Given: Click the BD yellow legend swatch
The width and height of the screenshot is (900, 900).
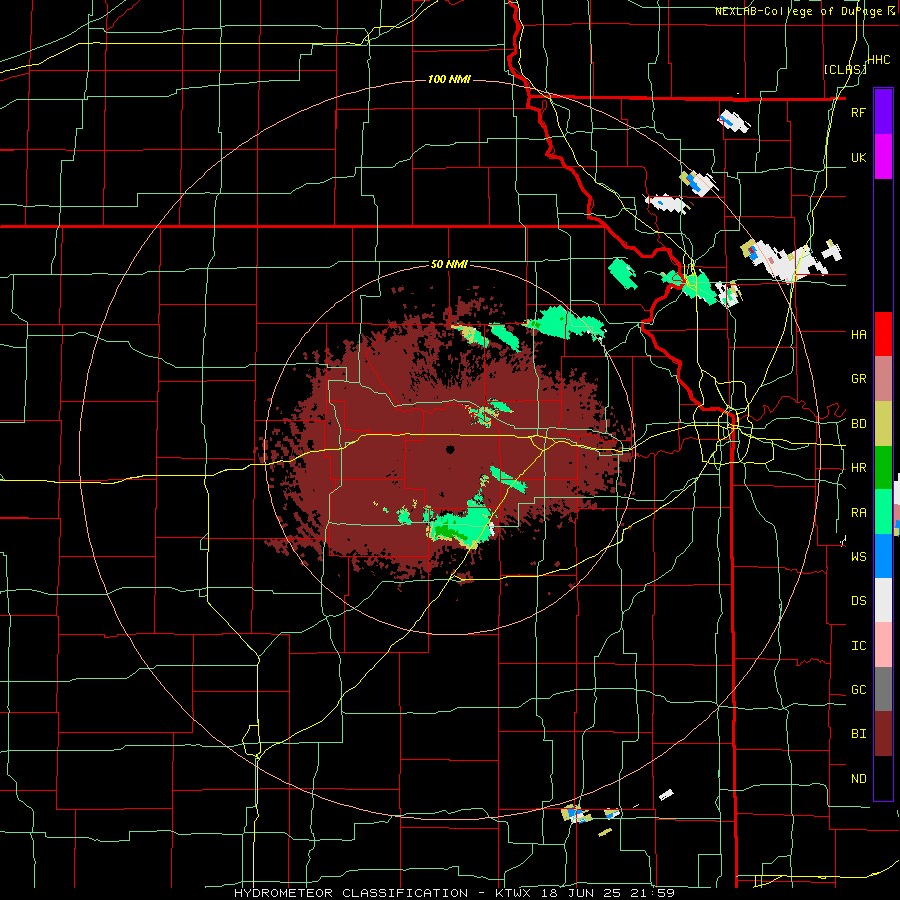Looking at the screenshot, I should click(883, 423).
